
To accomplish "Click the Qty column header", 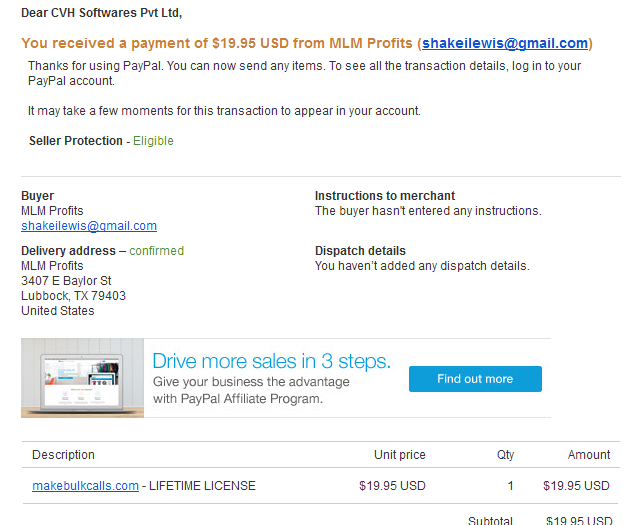I will (505, 454).
